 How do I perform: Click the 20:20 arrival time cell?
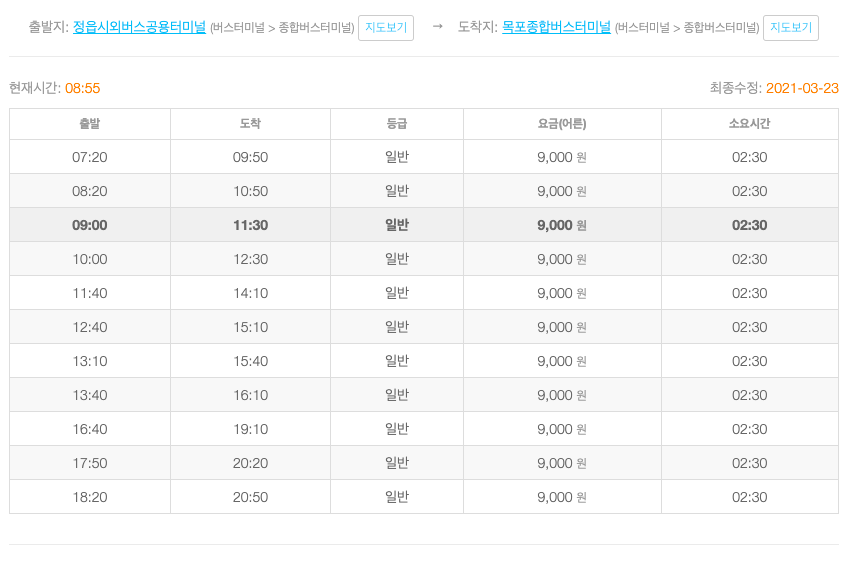[251, 463]
